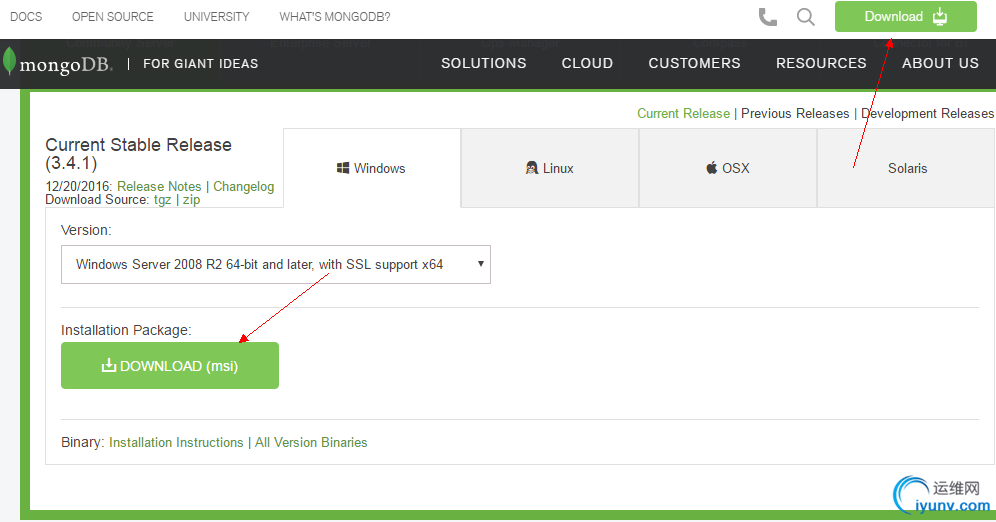Open OPEN SOURCE menu item
This screenshot has height=522, width=996.
[112, 17]
